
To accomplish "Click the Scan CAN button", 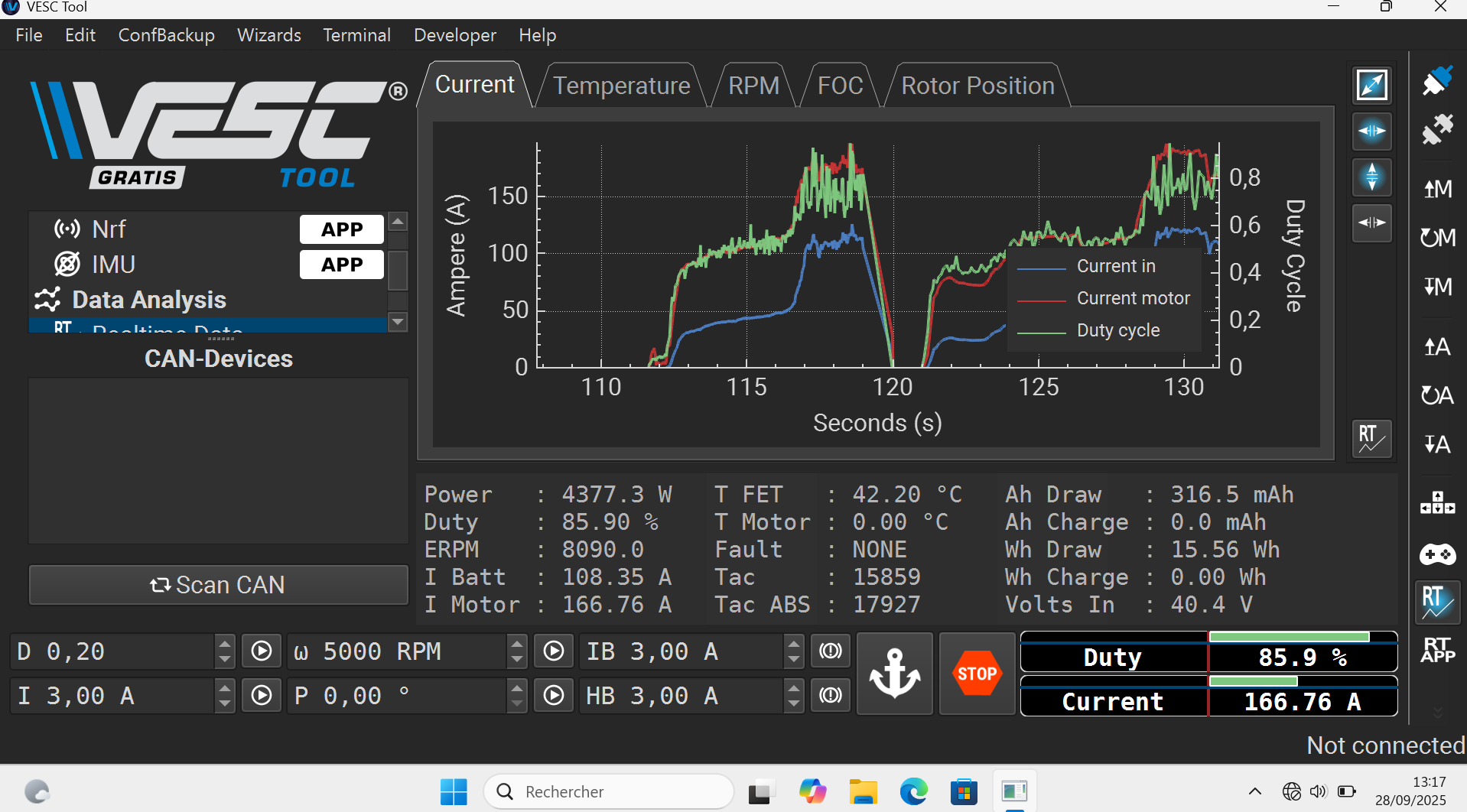I will click(x=218, y=585).
